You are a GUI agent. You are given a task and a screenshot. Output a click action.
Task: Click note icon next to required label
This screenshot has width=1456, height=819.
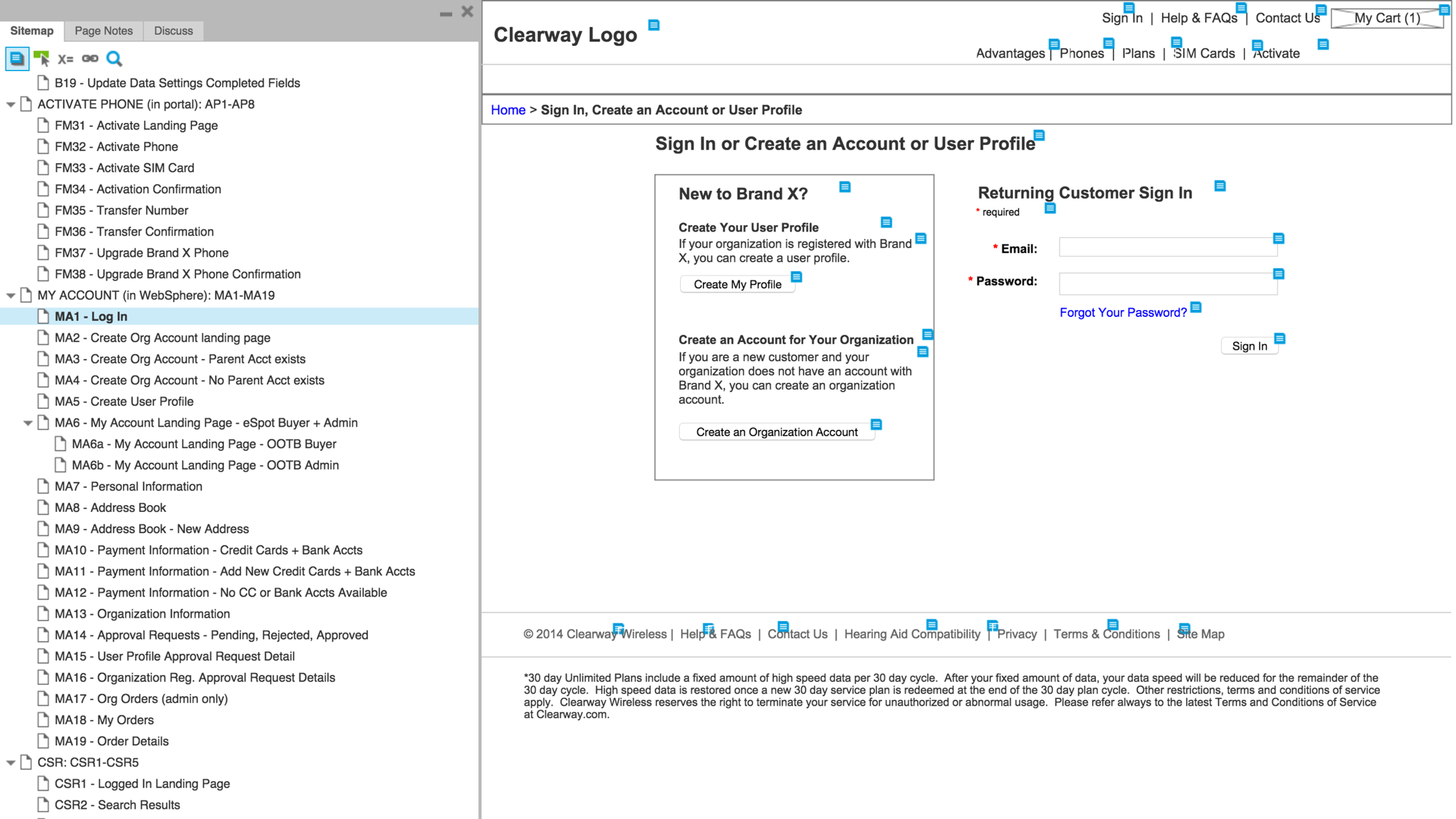click(1049, 209)
